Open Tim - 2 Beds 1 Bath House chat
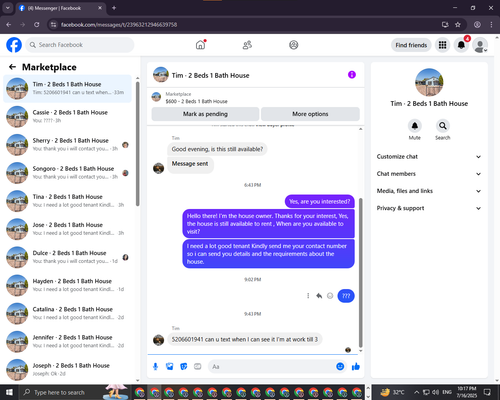The width and height of the screenshot is (500, 400). (67, 88)
